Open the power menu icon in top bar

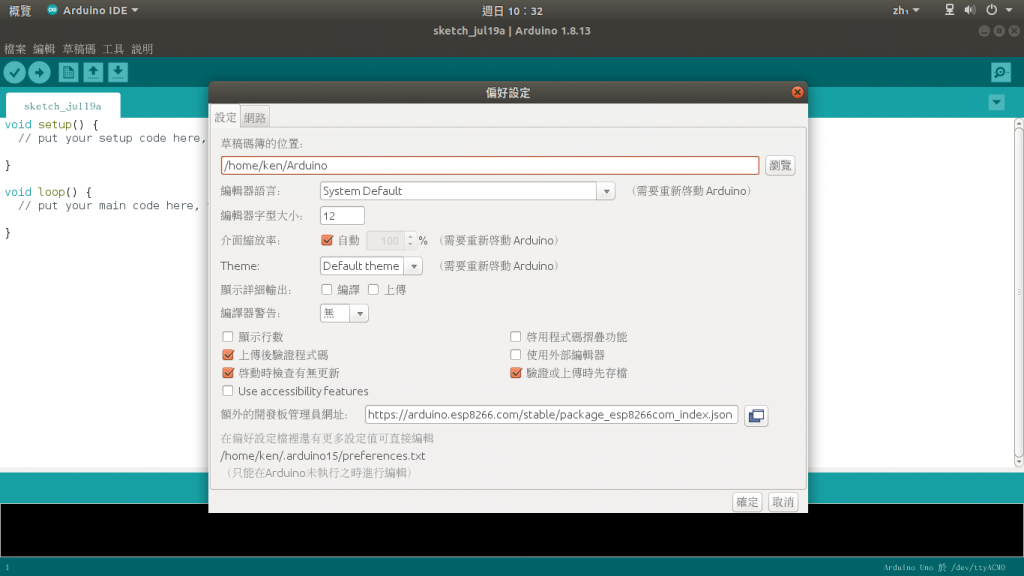pyautogui.click(x=991, y=10)
